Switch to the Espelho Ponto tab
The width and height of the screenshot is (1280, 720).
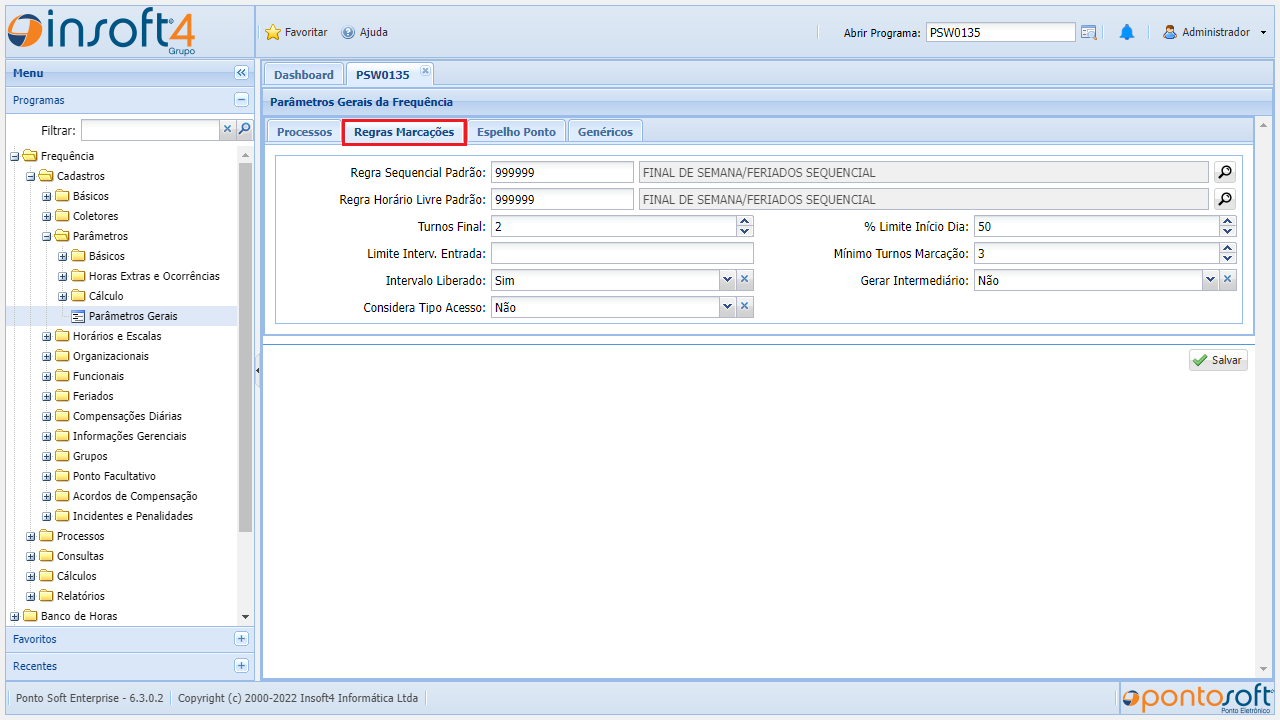coord(516,132)
